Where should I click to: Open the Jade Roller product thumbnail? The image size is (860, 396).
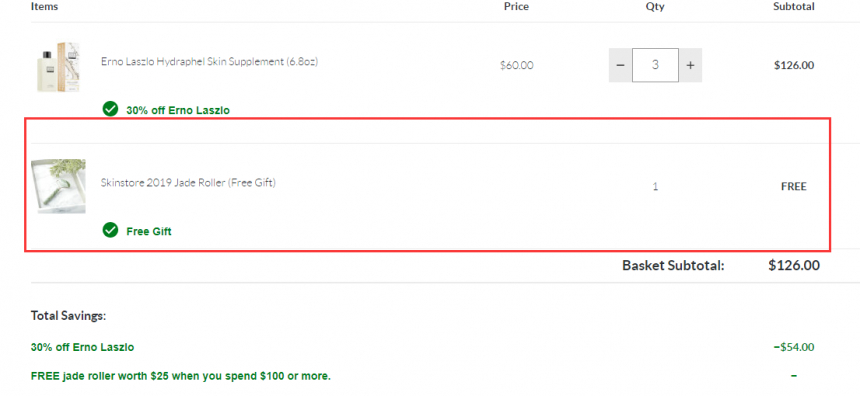point(58,186)
